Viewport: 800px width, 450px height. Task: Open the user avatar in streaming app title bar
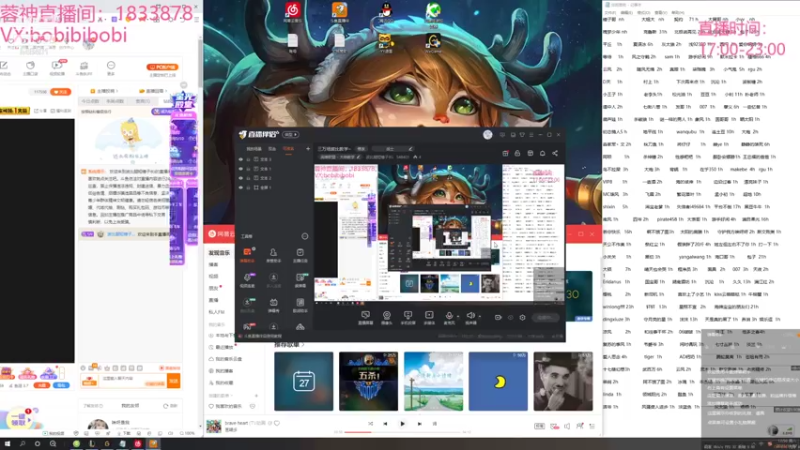tap(488, 135)
